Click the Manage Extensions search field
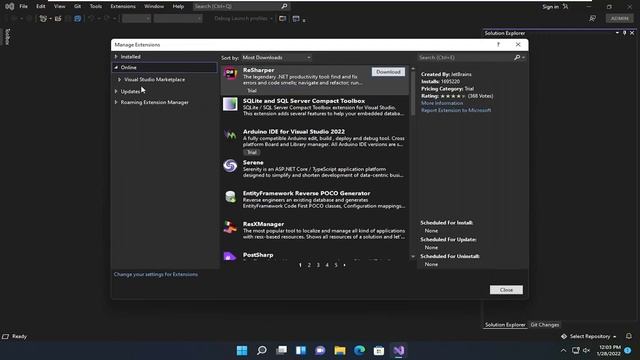 pyautogui.click(x=466, y=58)
